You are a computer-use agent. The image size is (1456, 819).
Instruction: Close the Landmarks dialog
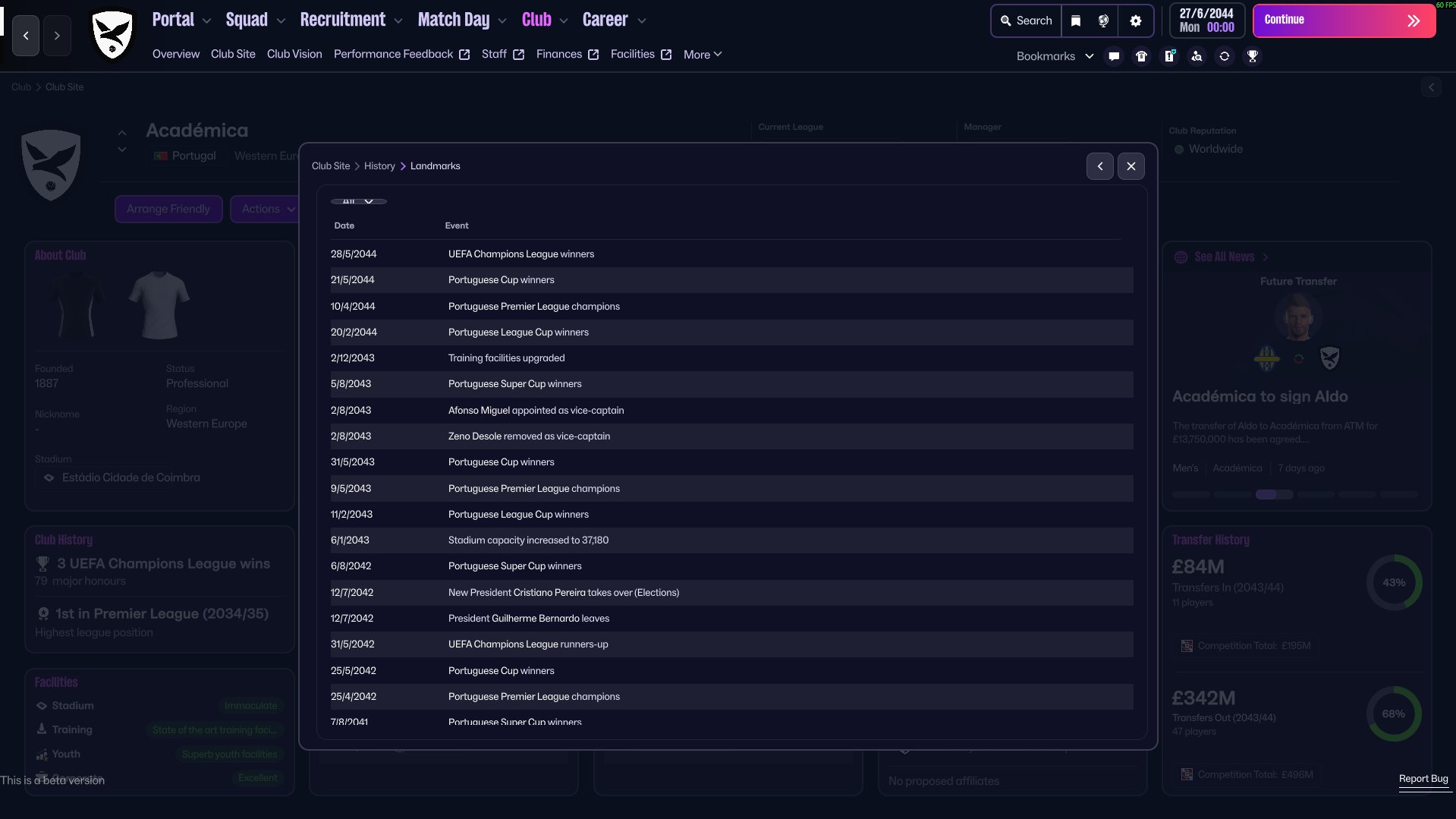pyautogui.click(x=1131, y=166)
